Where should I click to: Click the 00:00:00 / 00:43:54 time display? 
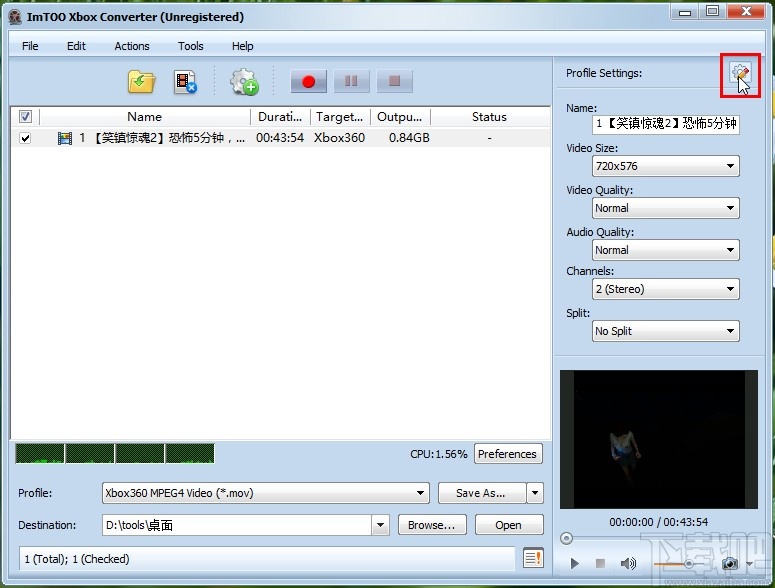tap(658, 522)
